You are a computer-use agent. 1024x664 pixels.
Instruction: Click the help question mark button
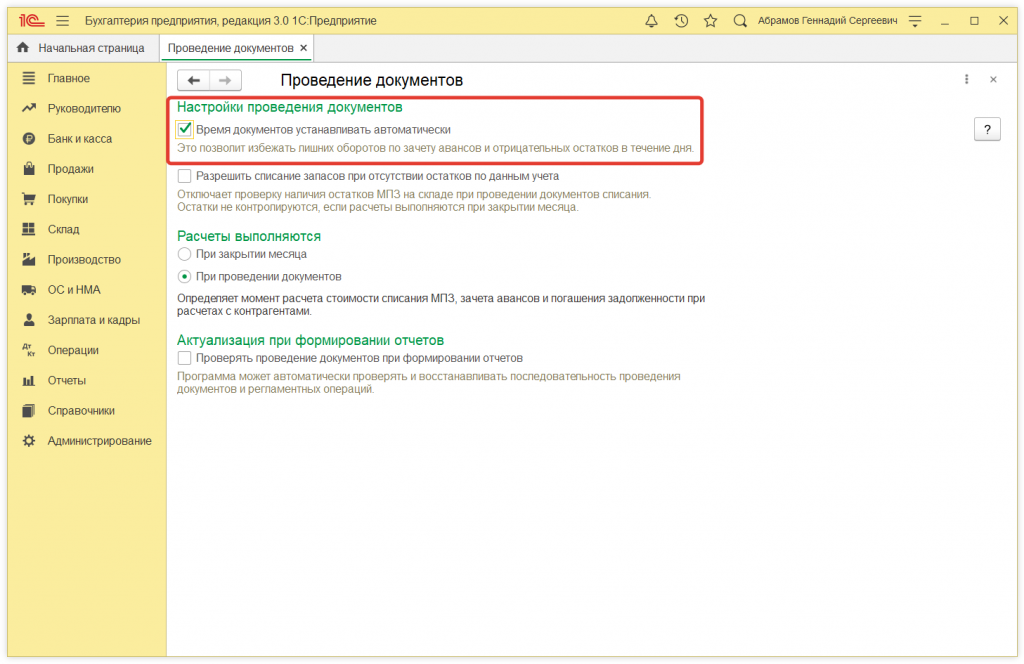click(987, 128)
